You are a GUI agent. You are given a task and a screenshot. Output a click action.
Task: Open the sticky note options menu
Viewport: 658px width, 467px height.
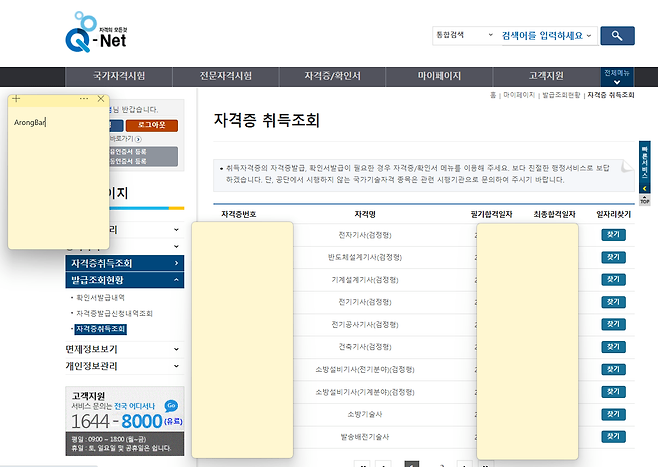[84, 99]
